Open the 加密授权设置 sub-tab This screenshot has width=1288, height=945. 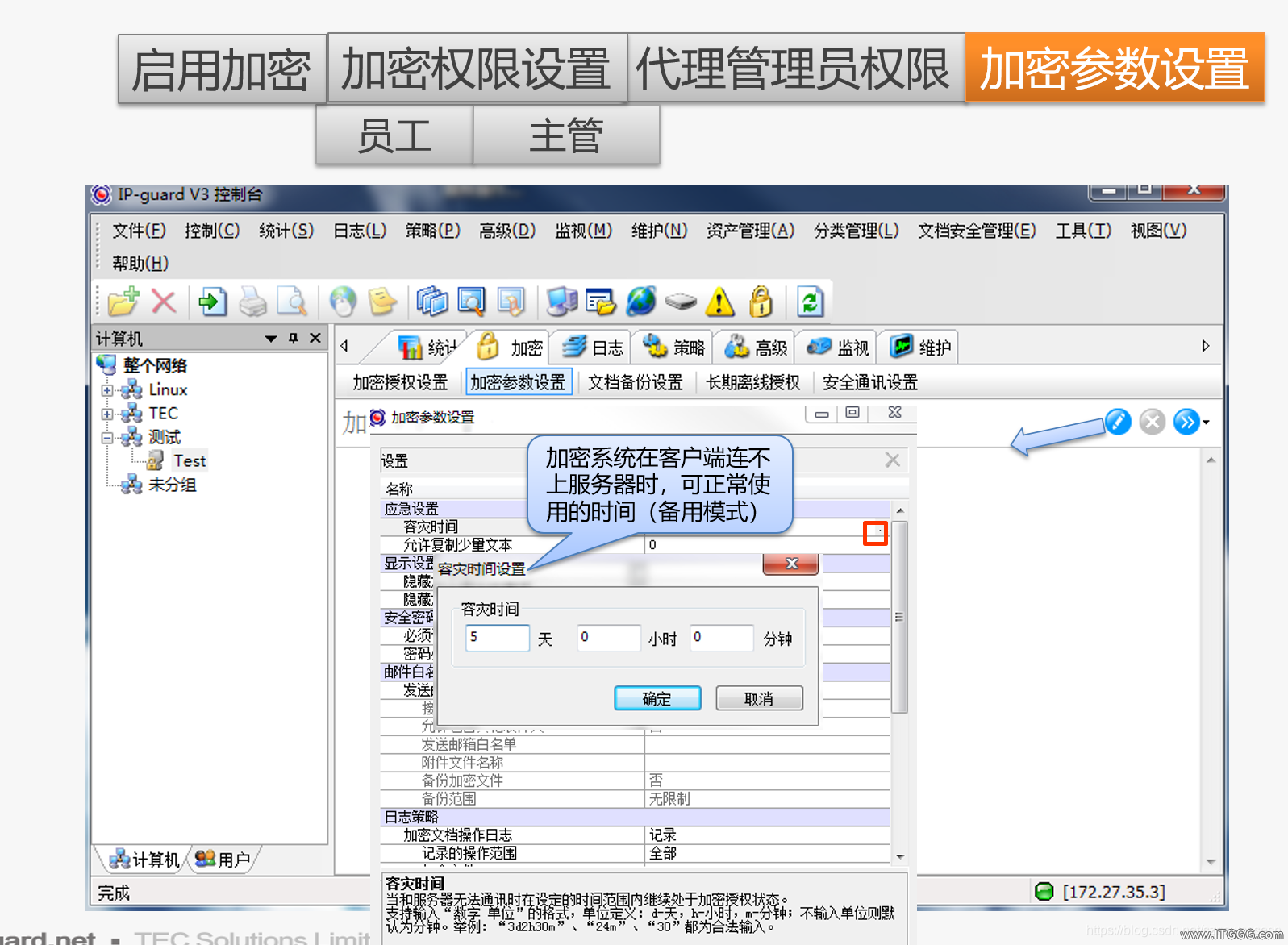pos(400,382)
